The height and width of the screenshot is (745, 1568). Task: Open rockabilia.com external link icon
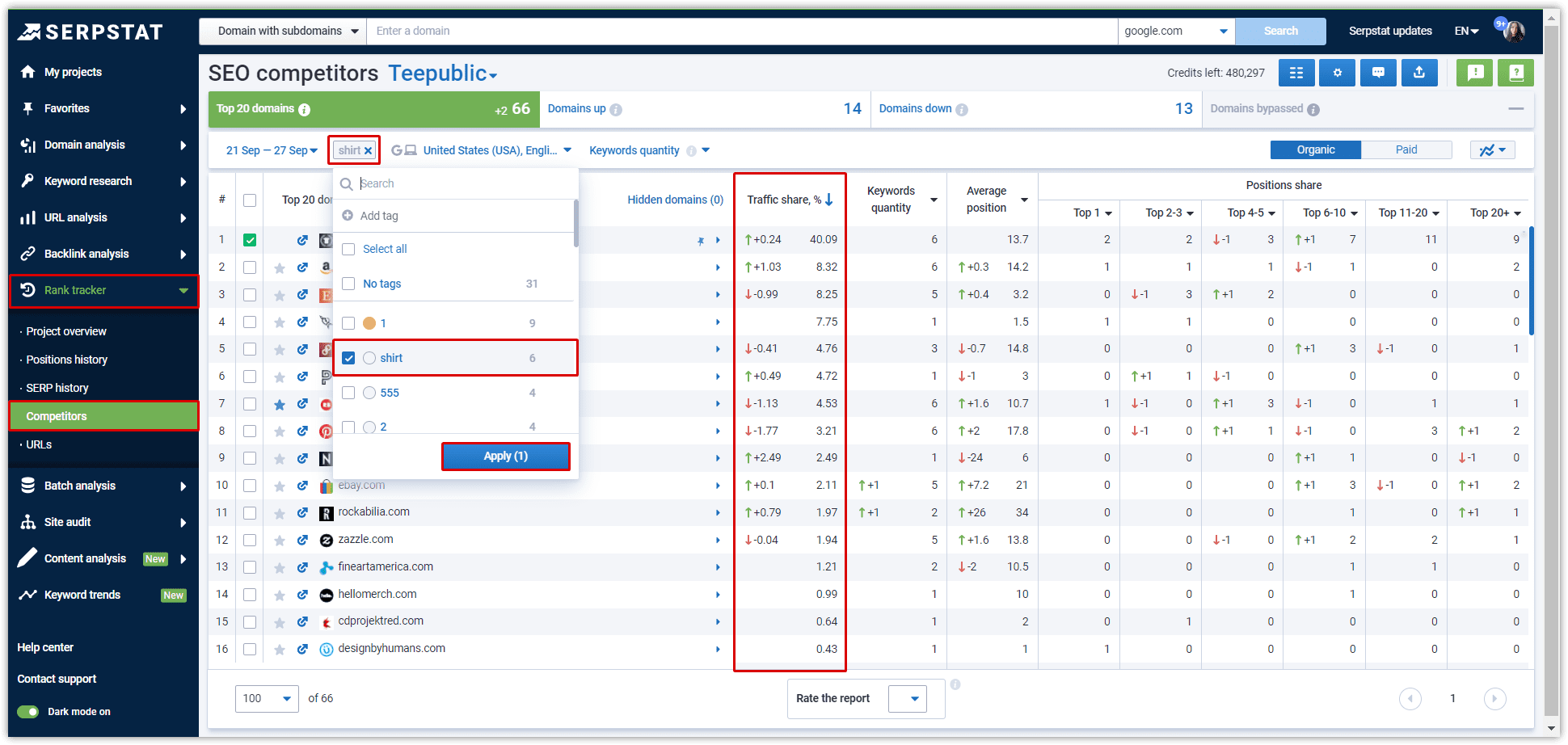pyautogui.click(x=302, y=513)
